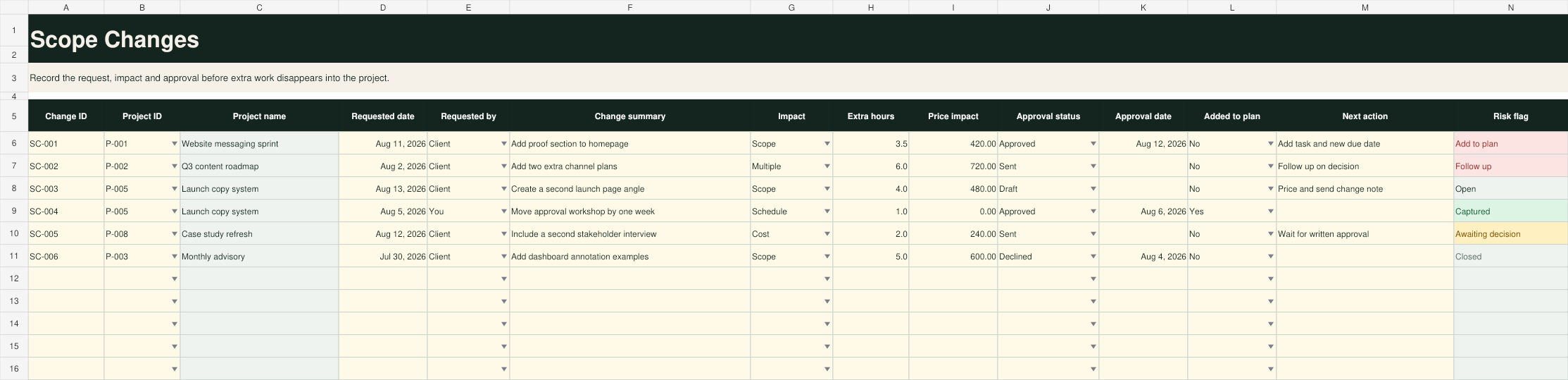Click the instruction text in row 3
Viewport: 1568px width, 380px height.
click(209, 78)
